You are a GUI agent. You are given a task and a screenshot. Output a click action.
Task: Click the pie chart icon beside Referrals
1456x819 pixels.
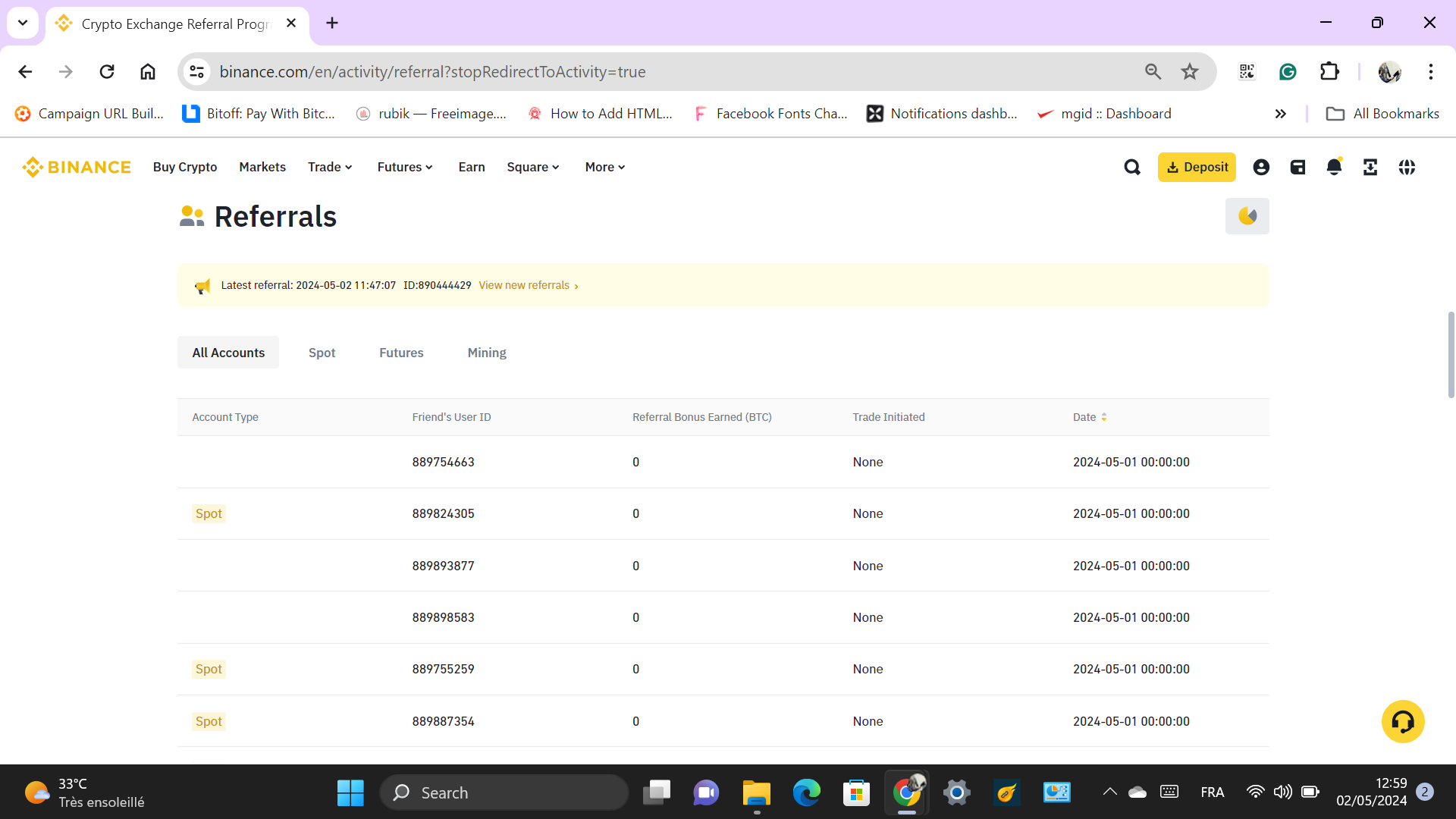[x=1247, y=216]
